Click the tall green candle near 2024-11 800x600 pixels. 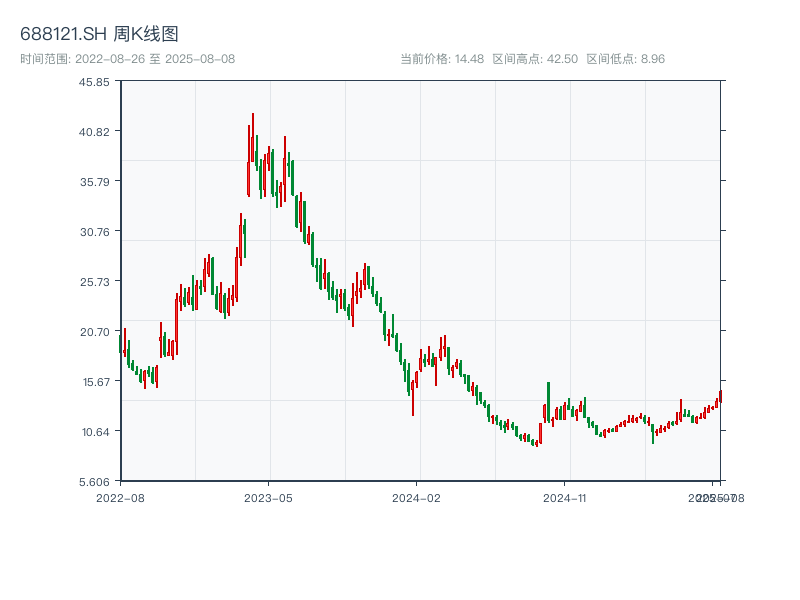[548, 402]
